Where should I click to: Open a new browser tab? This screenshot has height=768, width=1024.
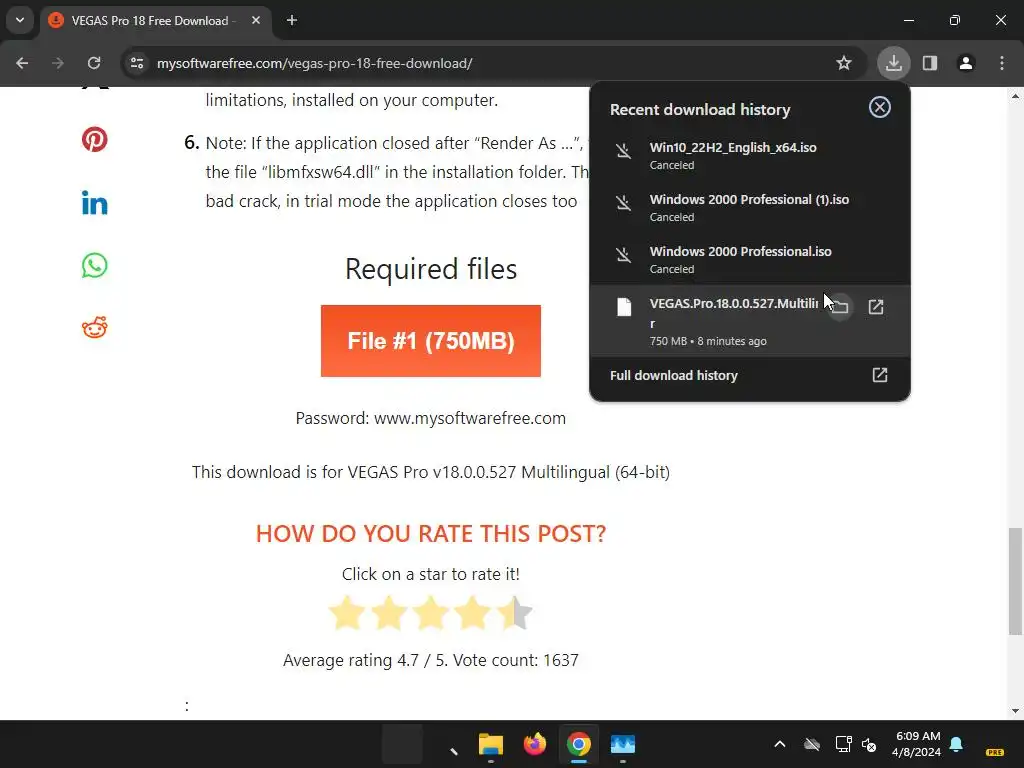[292, 20]
